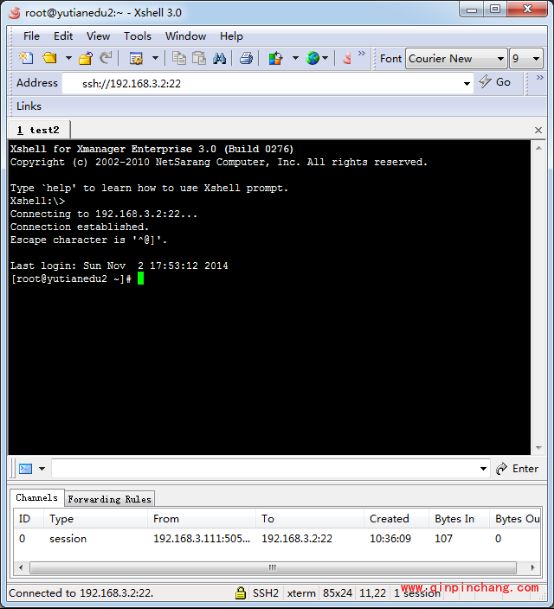
Task: Click the Go button
Action: coord(495,82)
